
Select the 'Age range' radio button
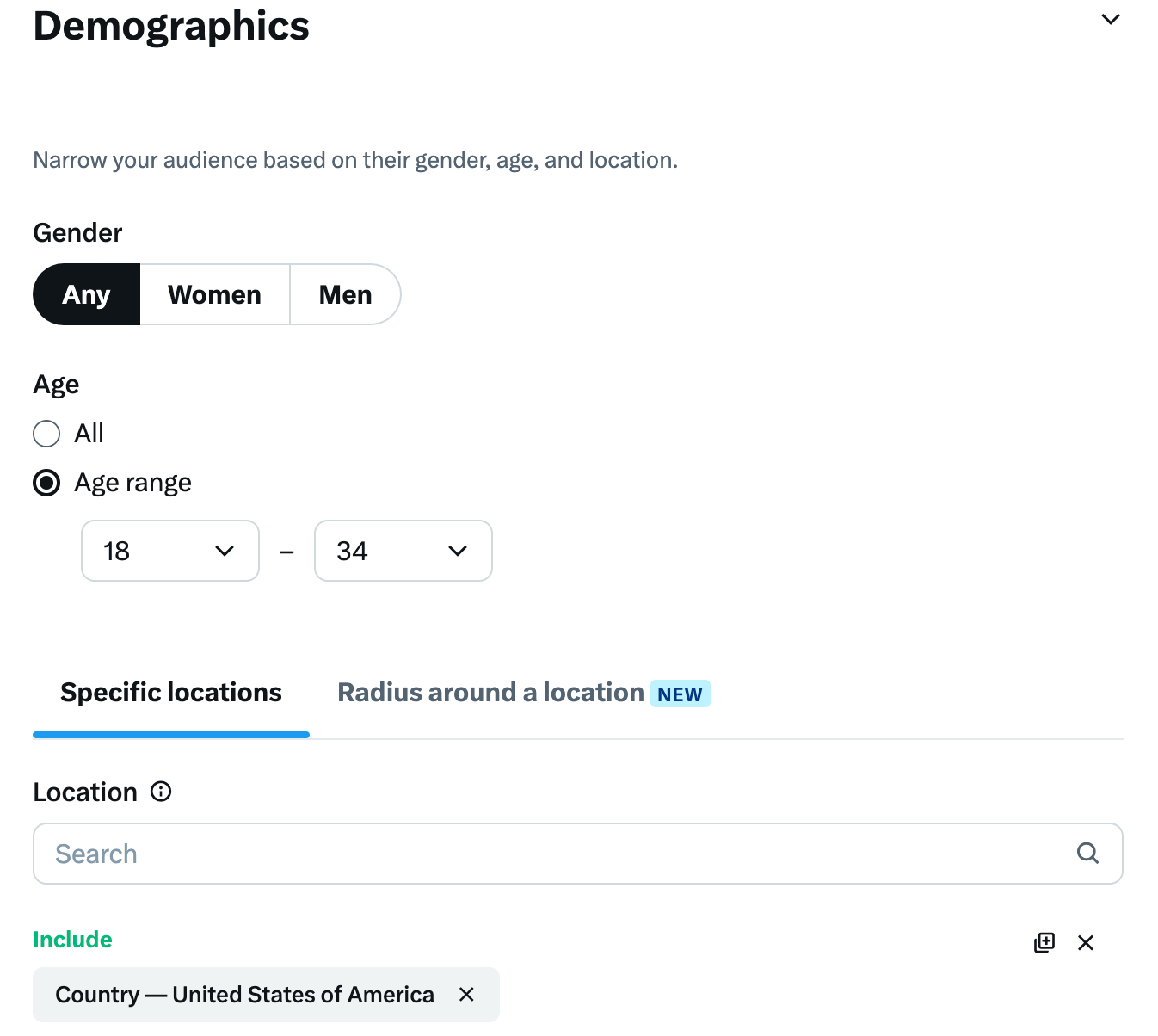(x=46, y=483)
